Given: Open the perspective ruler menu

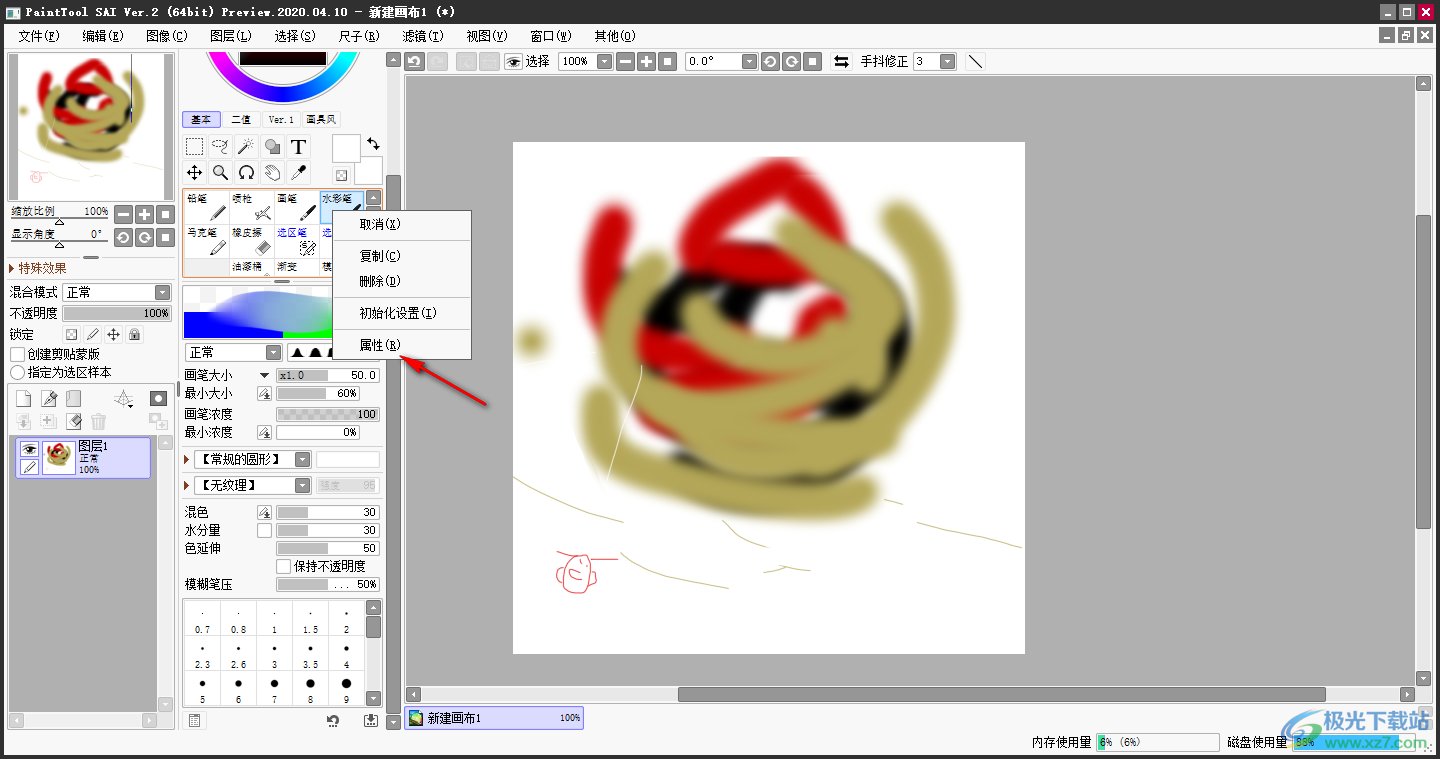Looking at the screenshot, I should [x=124, y=398].
